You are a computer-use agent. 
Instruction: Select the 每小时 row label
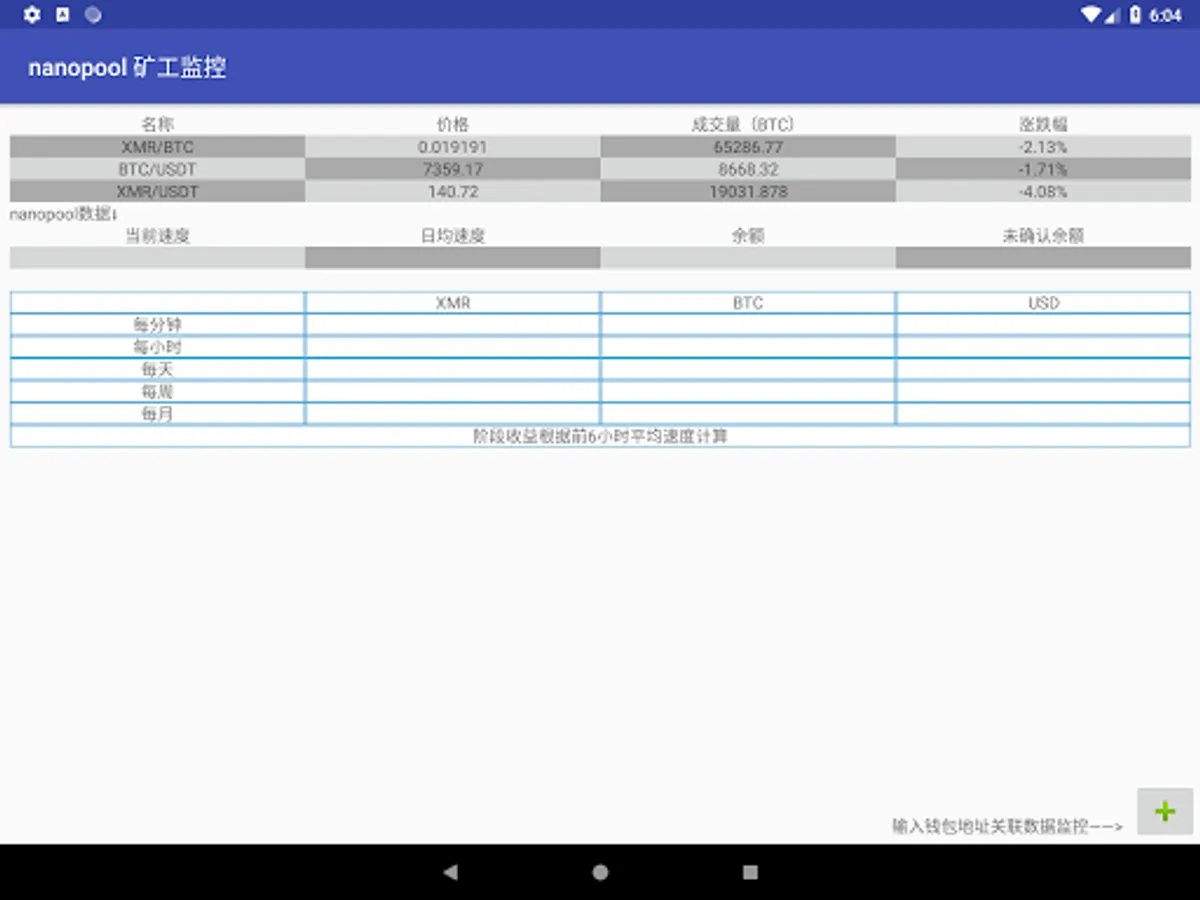coord(157,347)
